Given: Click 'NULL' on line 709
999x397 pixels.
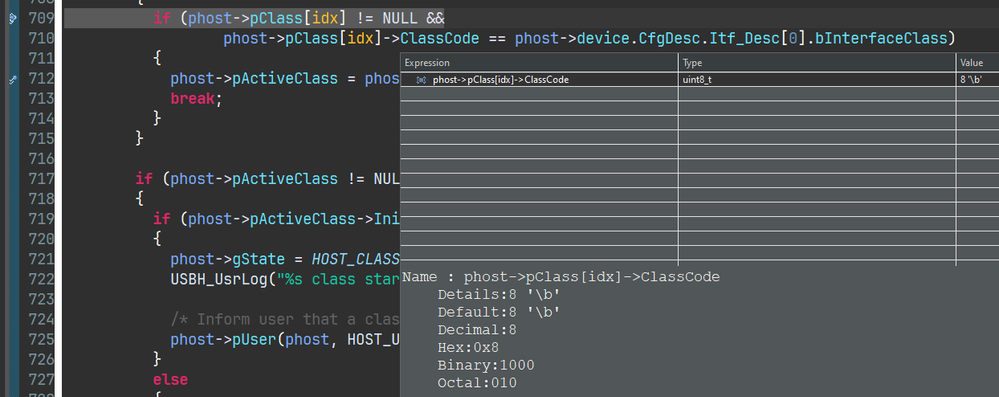Looking at the screenshot, I should point(399,18).
